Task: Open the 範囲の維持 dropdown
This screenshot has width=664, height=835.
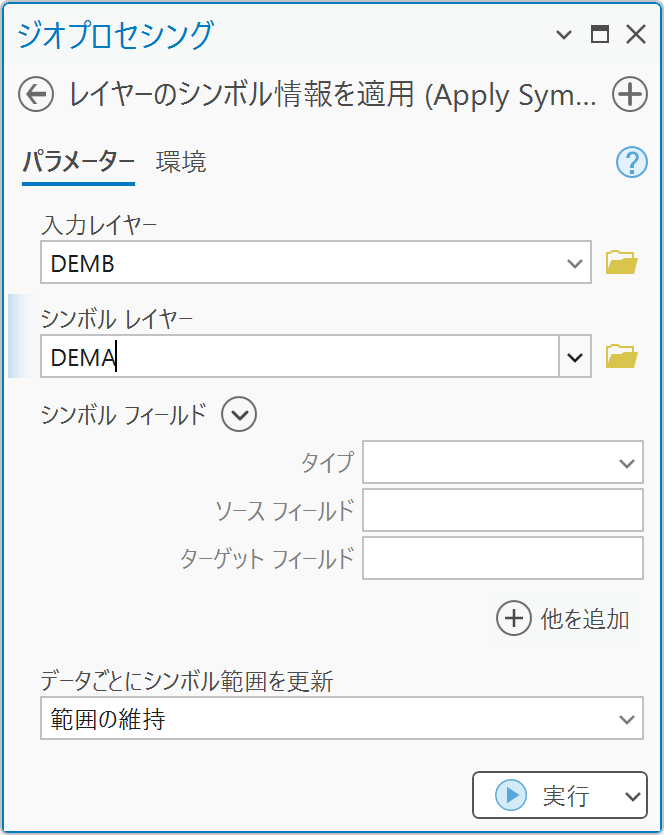Action: point(626,719)
